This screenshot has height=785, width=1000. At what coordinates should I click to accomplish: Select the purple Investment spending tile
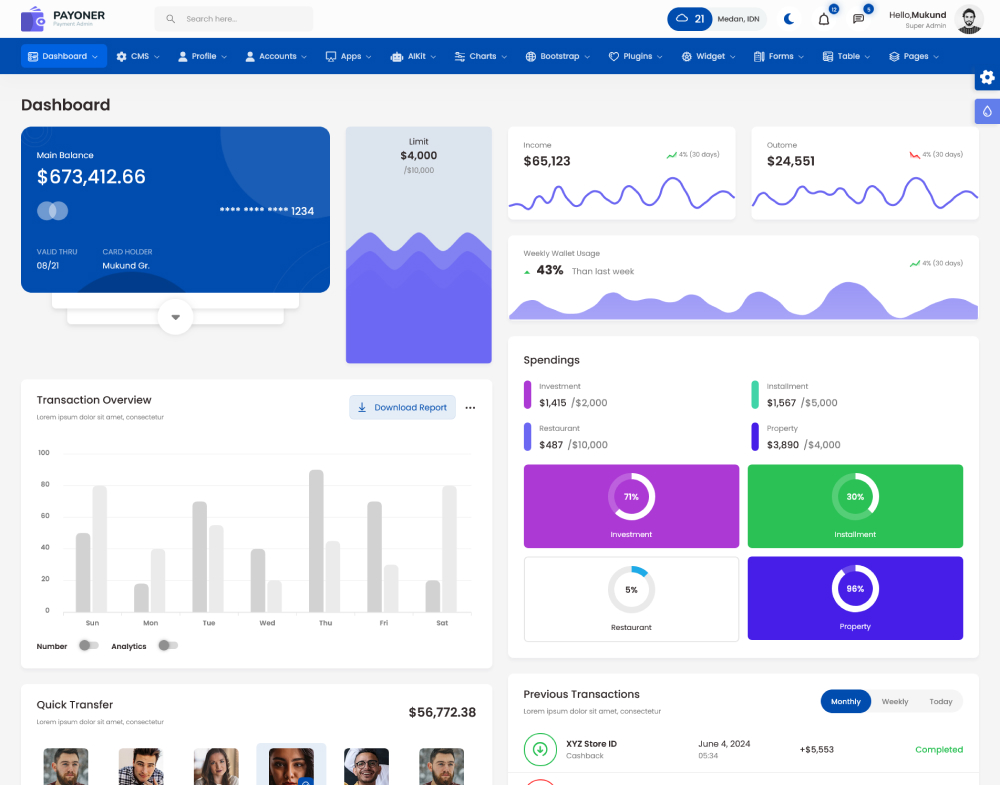pyautogui.click(x=631, y=506)
